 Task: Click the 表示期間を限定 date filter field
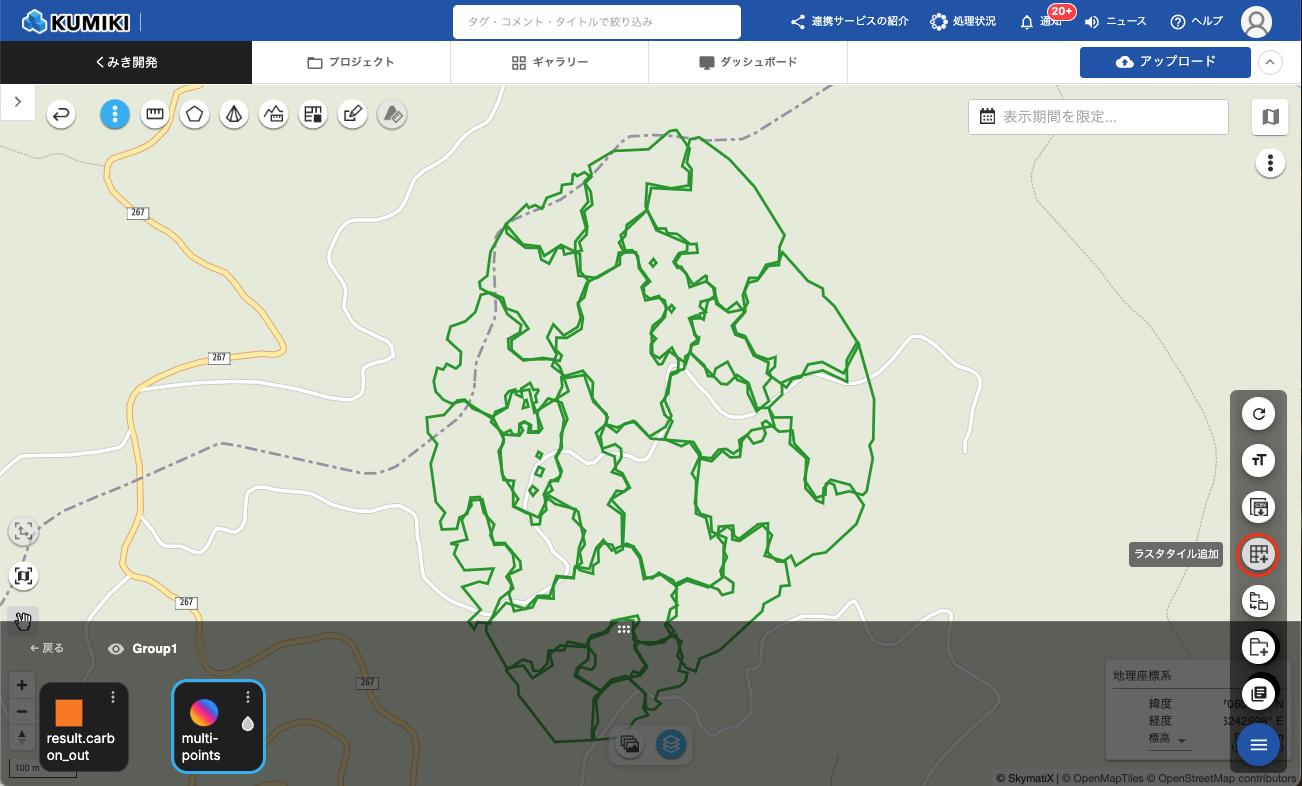click(x=1097, y=117)
